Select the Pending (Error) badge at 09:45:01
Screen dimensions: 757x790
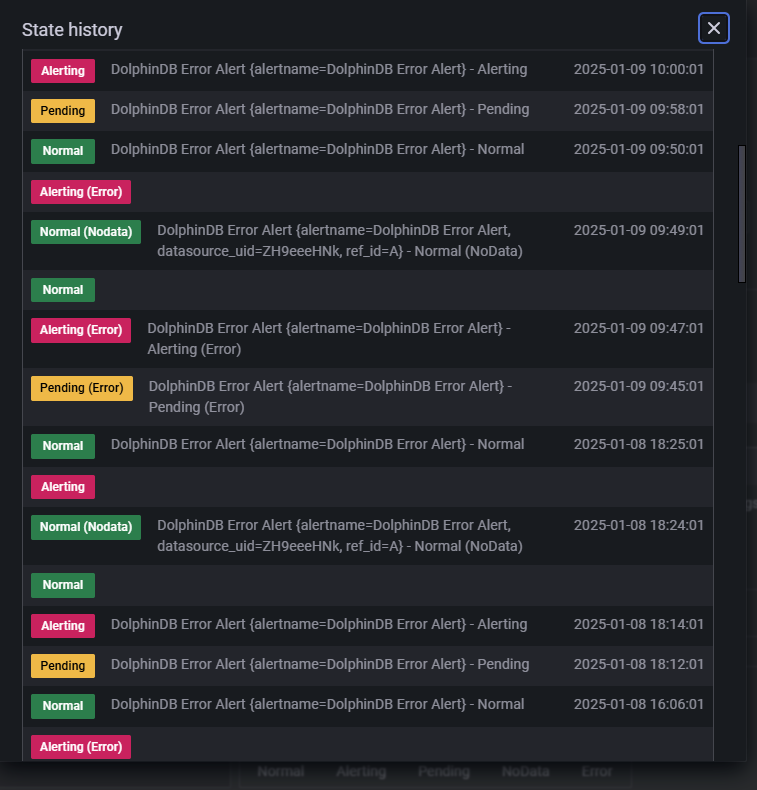tap(82, 388)
